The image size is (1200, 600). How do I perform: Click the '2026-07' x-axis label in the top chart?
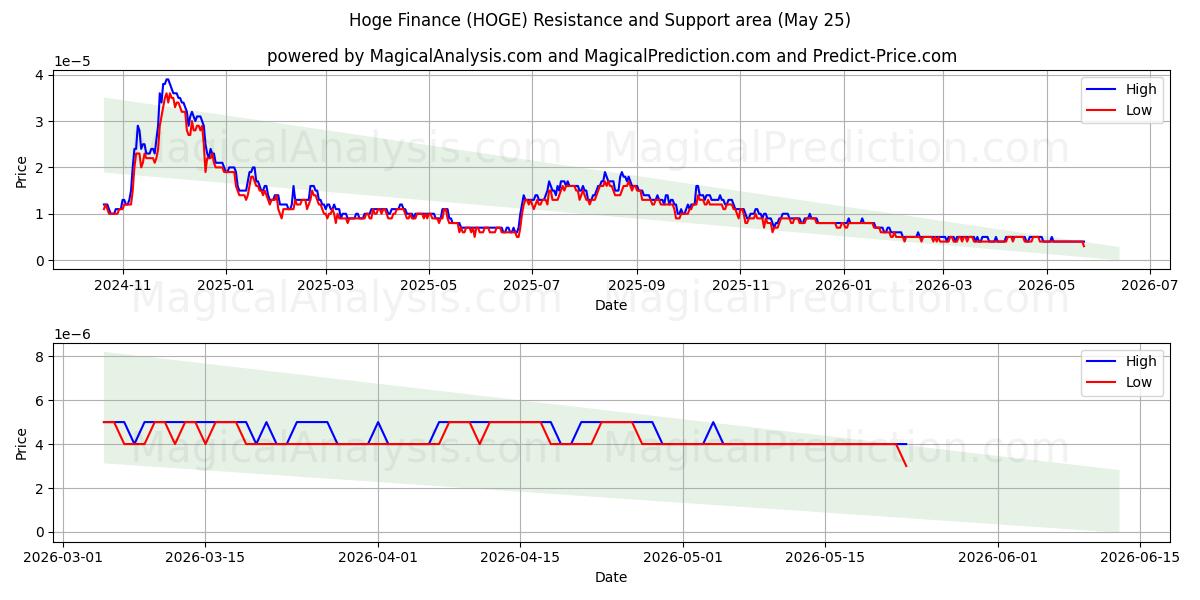[1149, 285]
